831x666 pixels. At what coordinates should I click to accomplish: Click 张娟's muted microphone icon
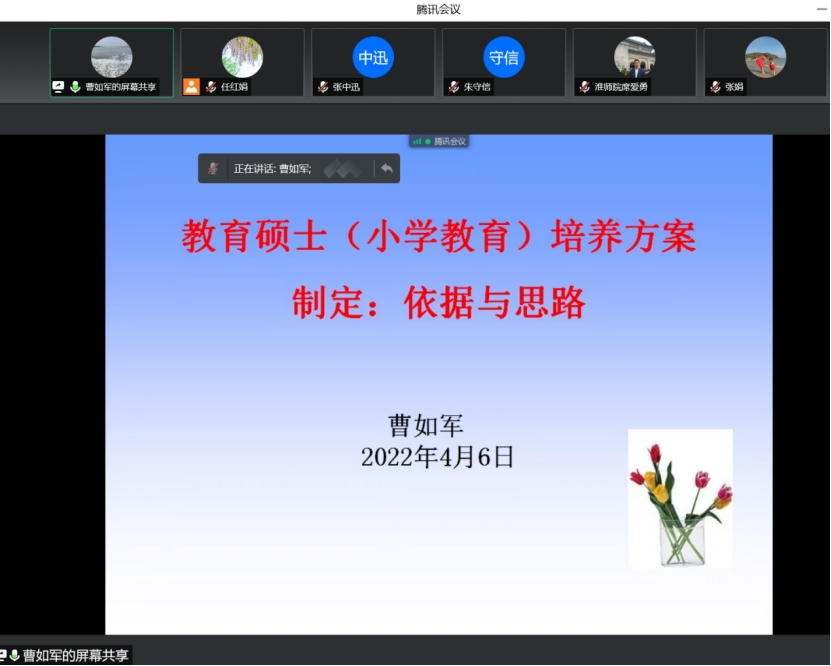pyautogui.click(x=716, y=87)
